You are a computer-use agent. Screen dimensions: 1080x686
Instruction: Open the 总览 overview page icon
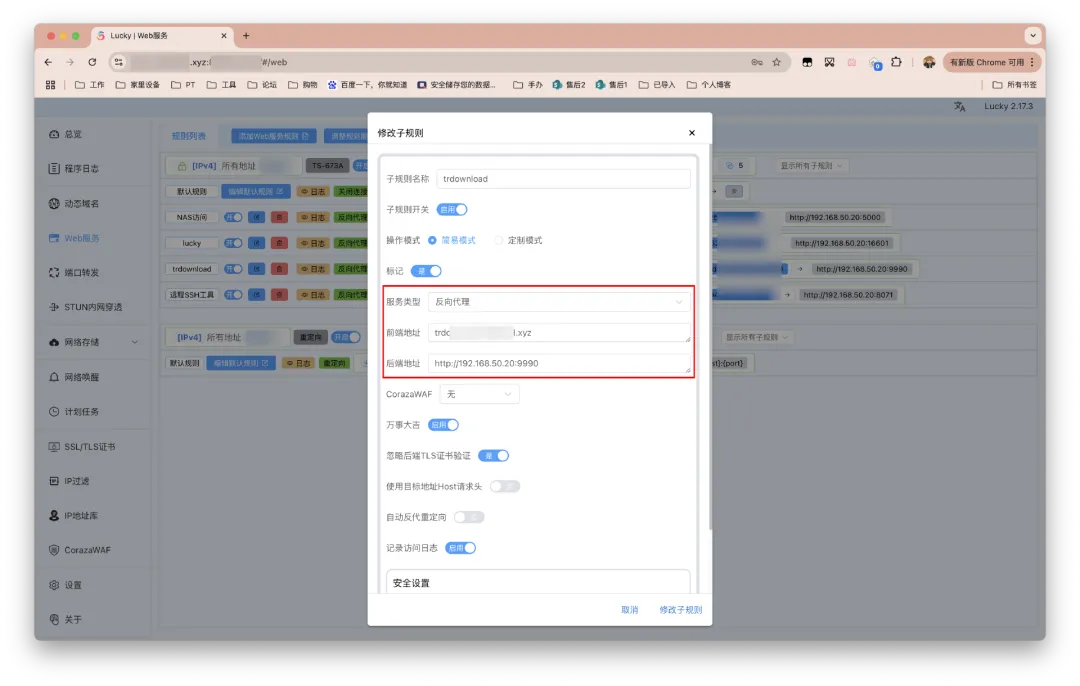[55, 134]
